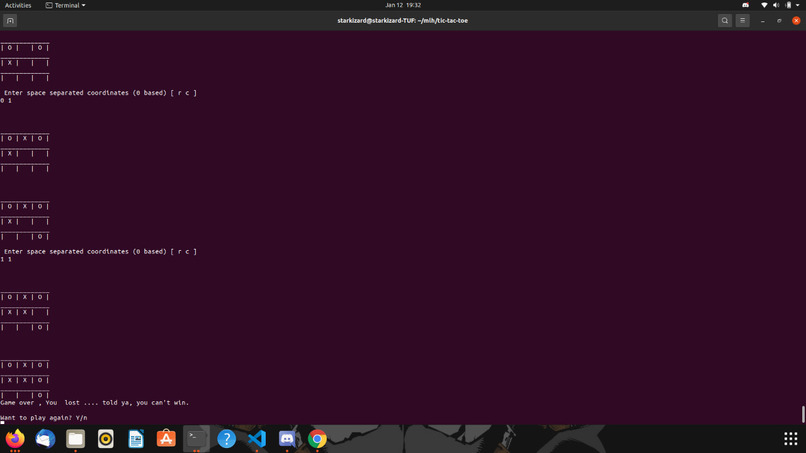806x453 pixels.
Task: Click the Discord tray indicator
Action: [745, 5]
